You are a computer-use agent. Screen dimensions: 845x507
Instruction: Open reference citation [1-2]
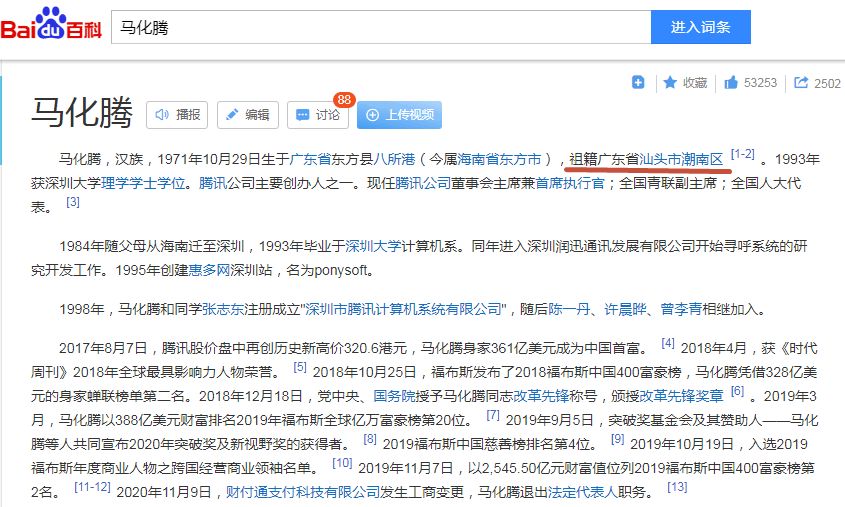743,154
